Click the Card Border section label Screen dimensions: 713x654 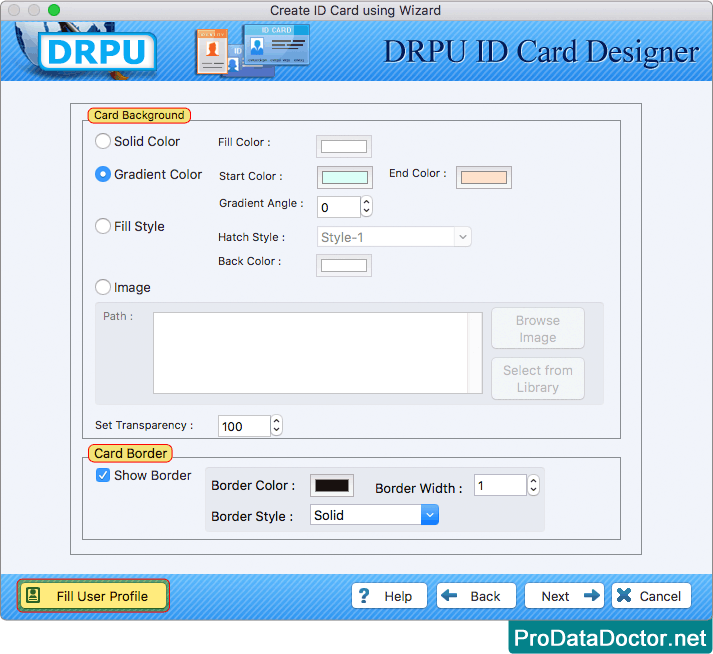(x=131, y=453)
